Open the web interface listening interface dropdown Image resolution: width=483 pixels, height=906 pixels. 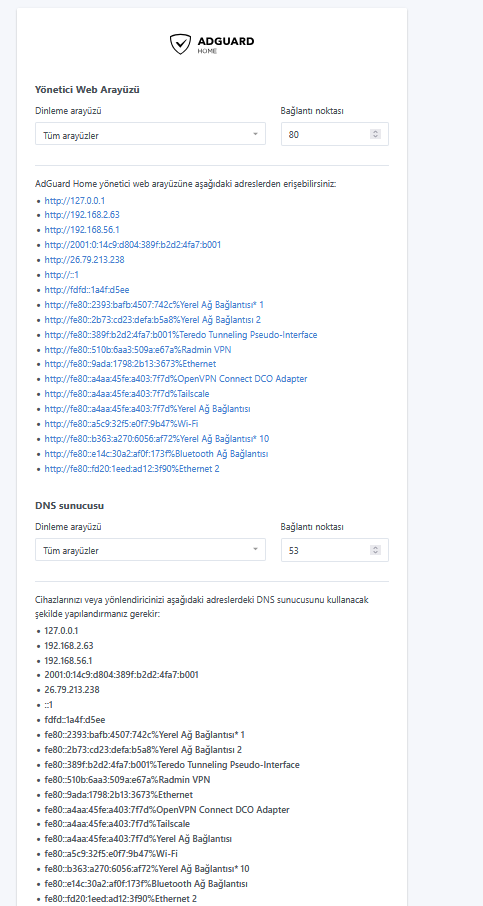coord(150,133)
